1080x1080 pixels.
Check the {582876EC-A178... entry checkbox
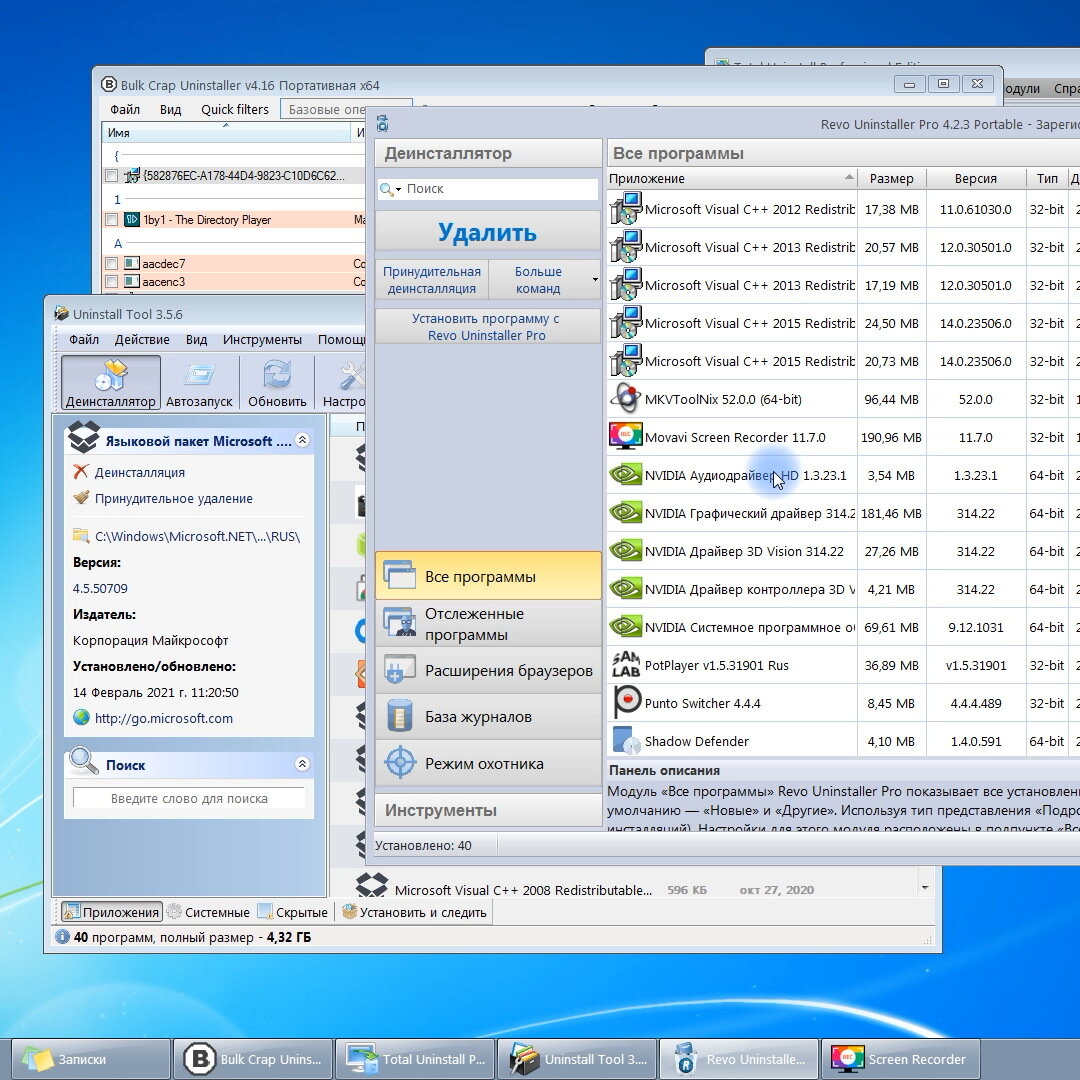click(x=112, y=176)
